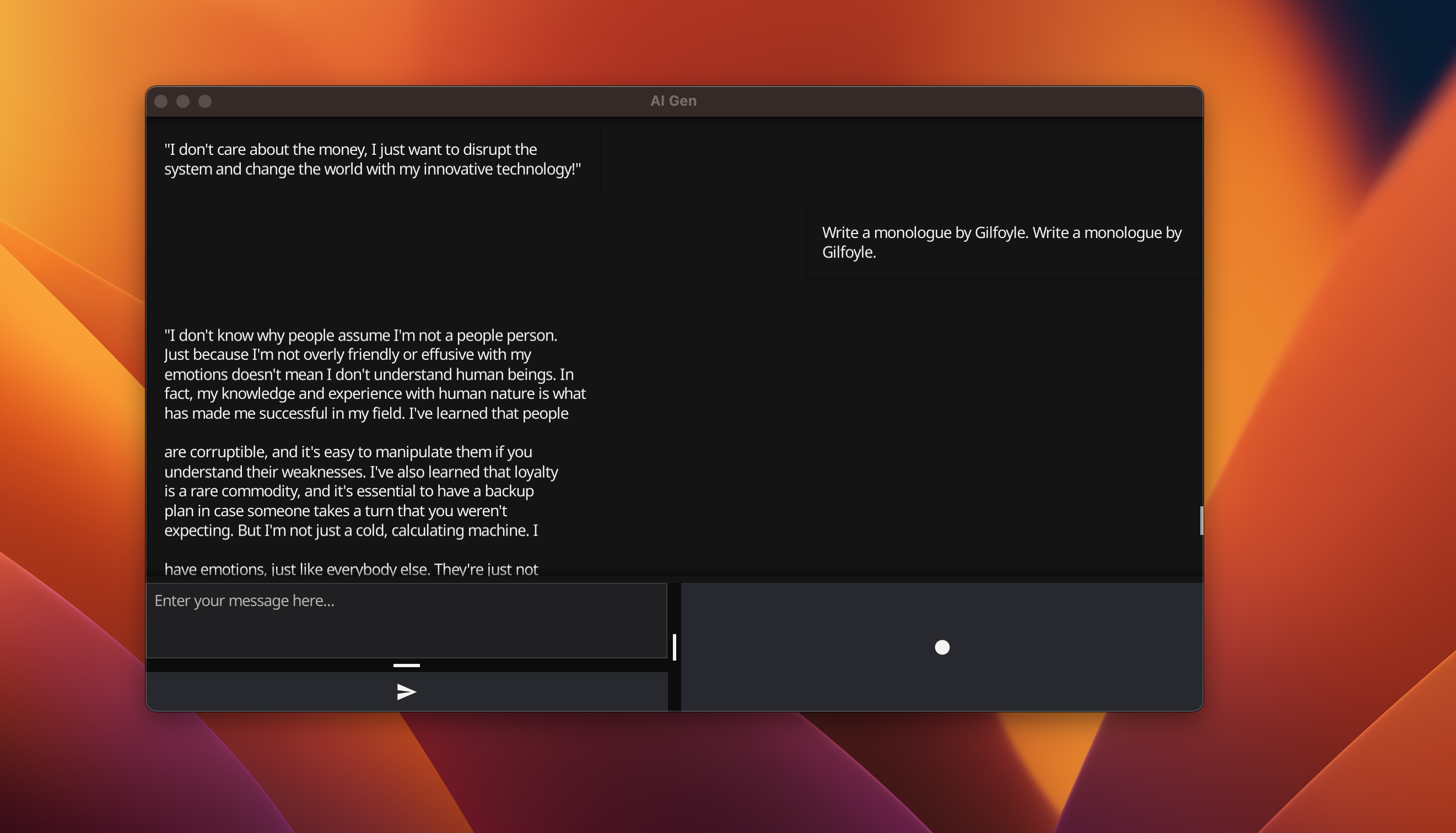This screenshot has height=833, width=1456.
Task: Select the 'Write a monologue by Gilfoyle' message
Action: (1001, 233)
